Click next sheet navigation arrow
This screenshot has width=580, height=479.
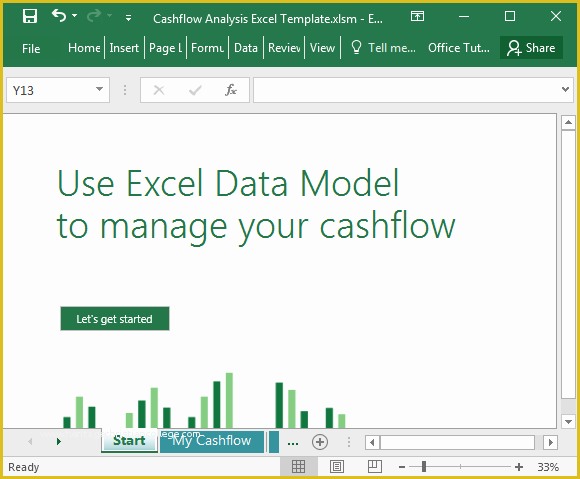(x=58, y=441)
